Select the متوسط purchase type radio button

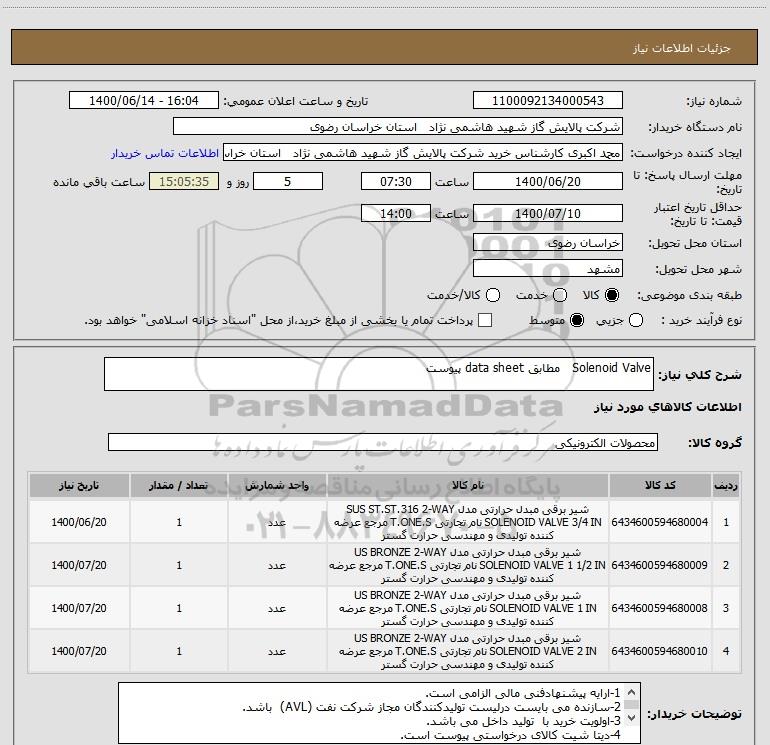click(x=577, y=320)
